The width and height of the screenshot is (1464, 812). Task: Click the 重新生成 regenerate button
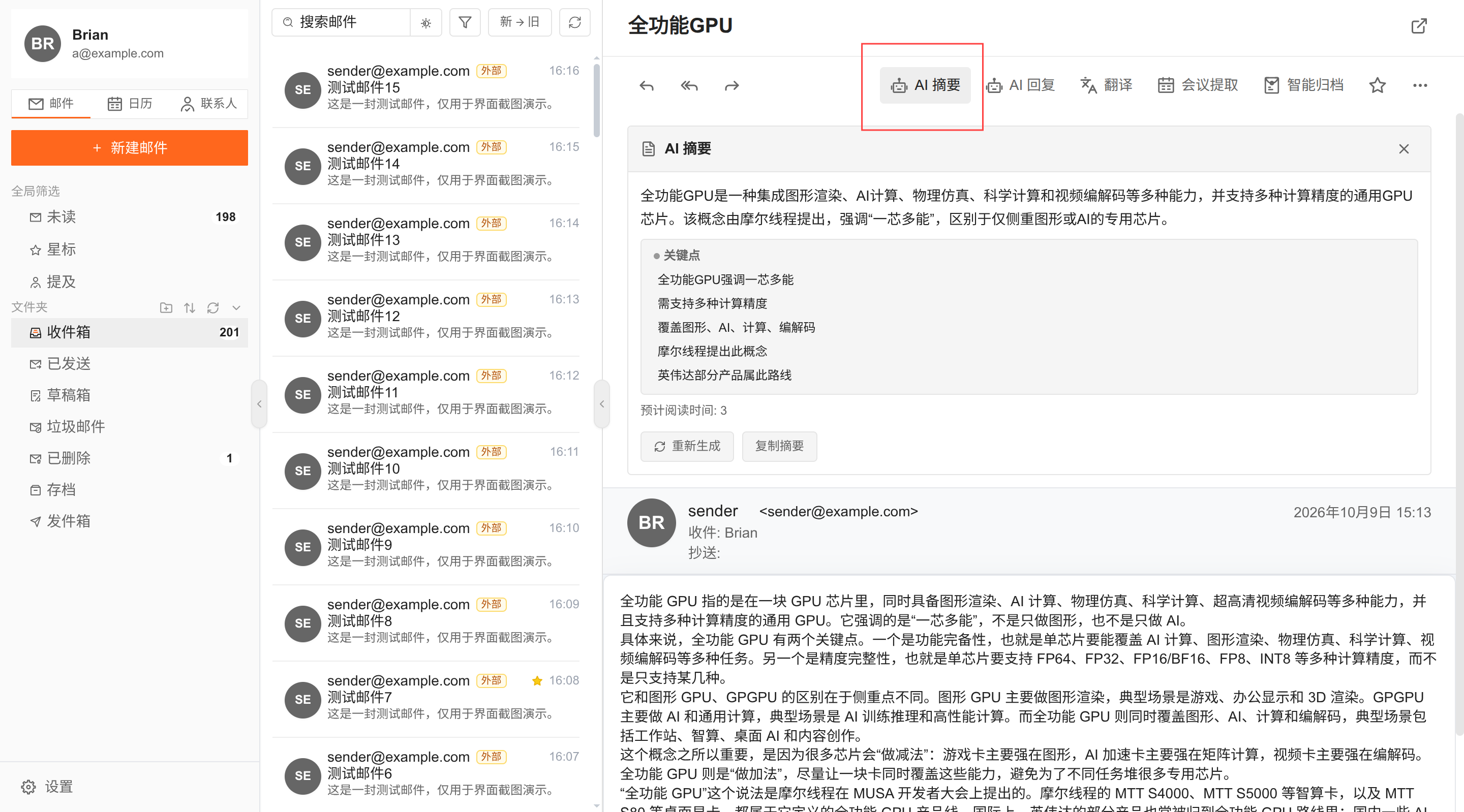(687, 446)
